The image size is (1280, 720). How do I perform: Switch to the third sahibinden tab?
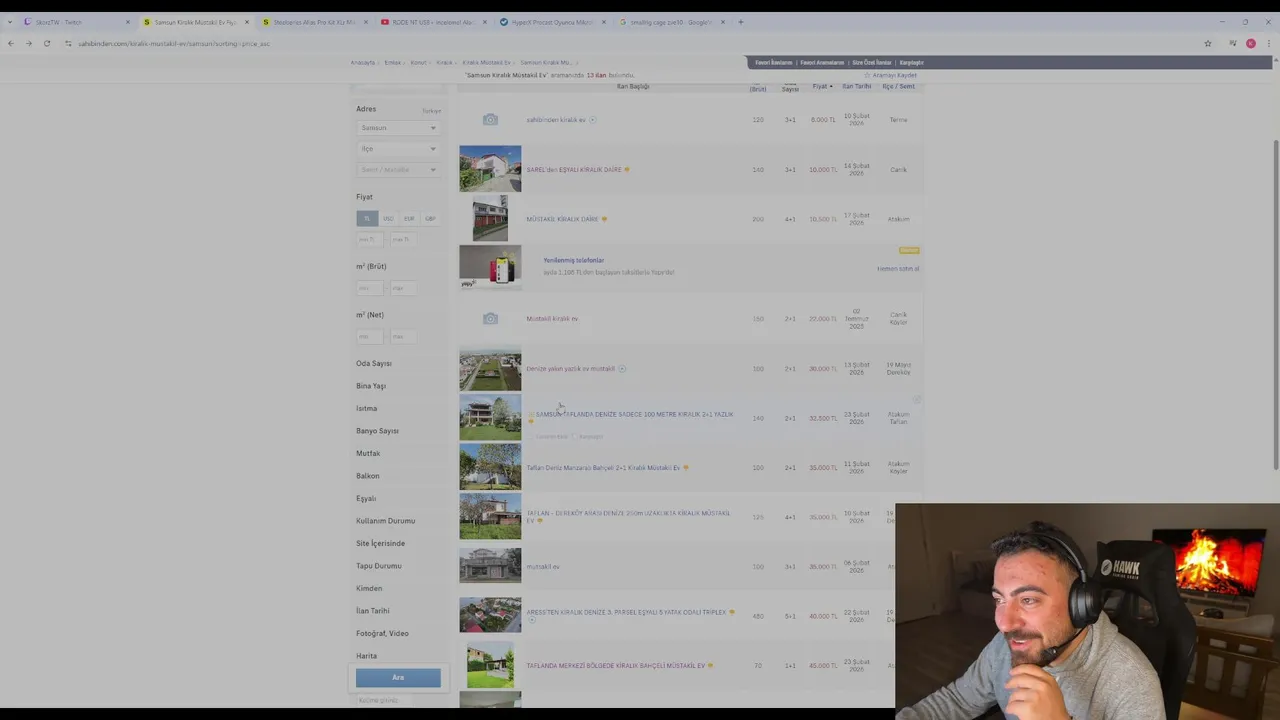(314, 22)
